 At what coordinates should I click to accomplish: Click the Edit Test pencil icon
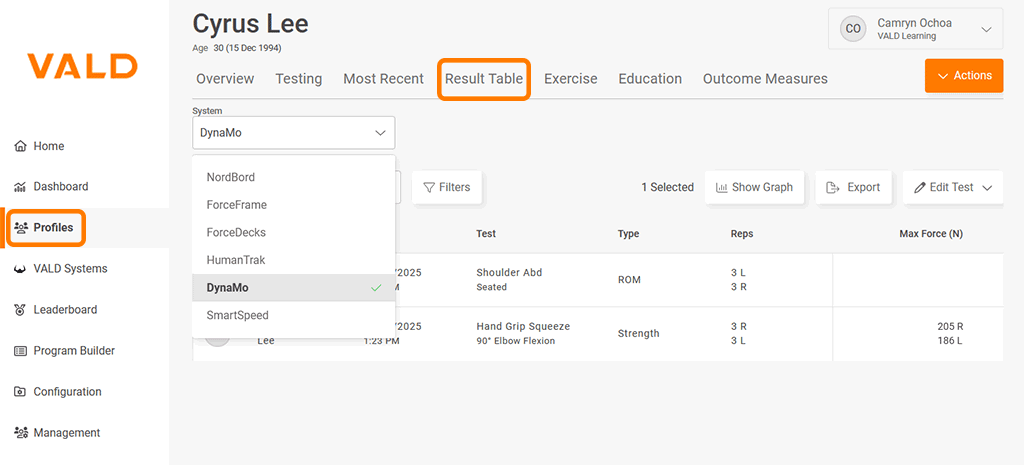pos(920,187)
